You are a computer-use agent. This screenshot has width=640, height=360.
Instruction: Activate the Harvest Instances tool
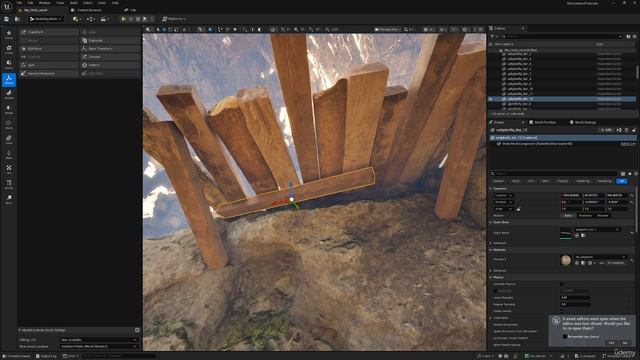point(49,73)
